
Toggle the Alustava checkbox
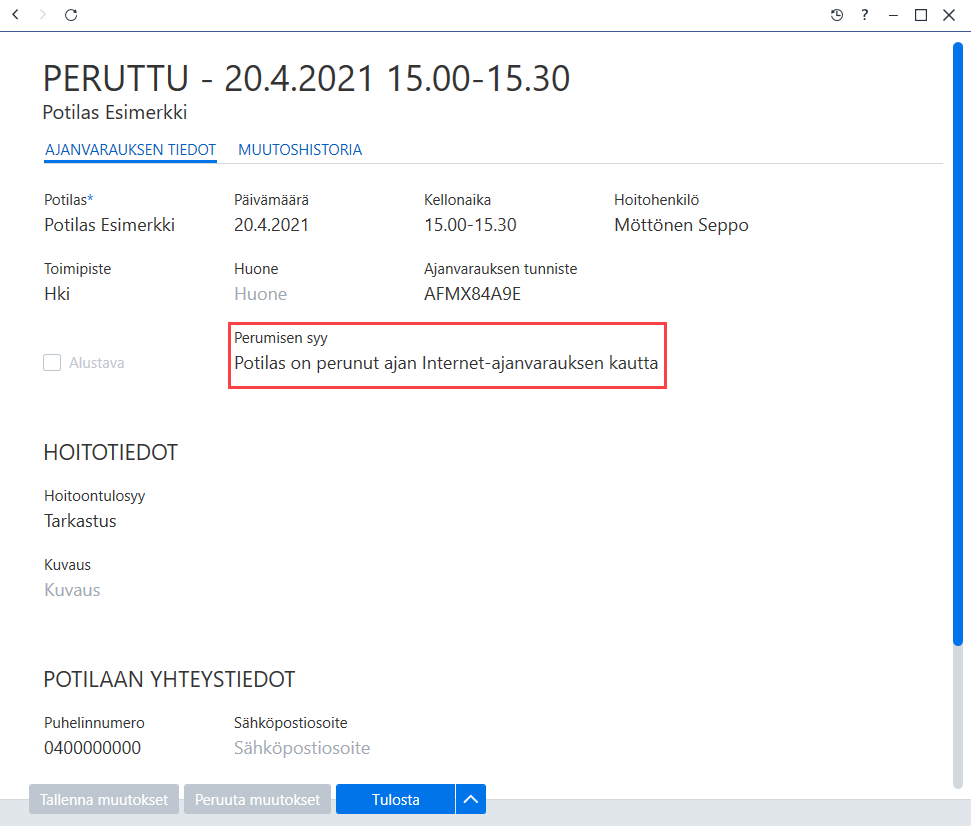point(52,363)
